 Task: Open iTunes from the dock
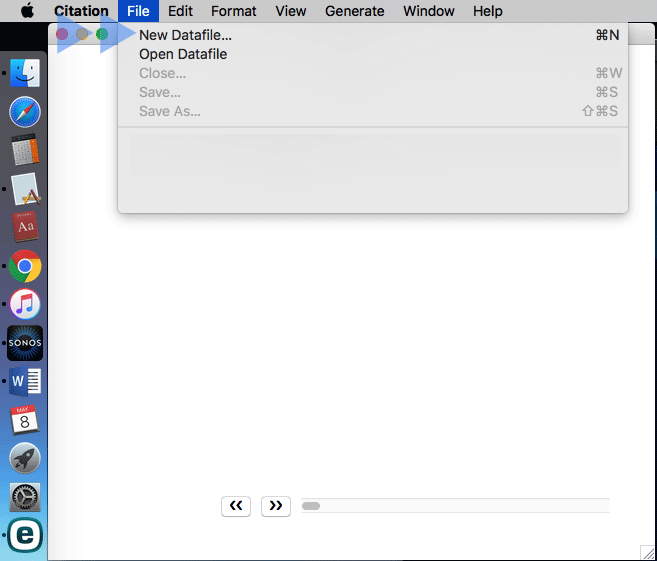25,304
